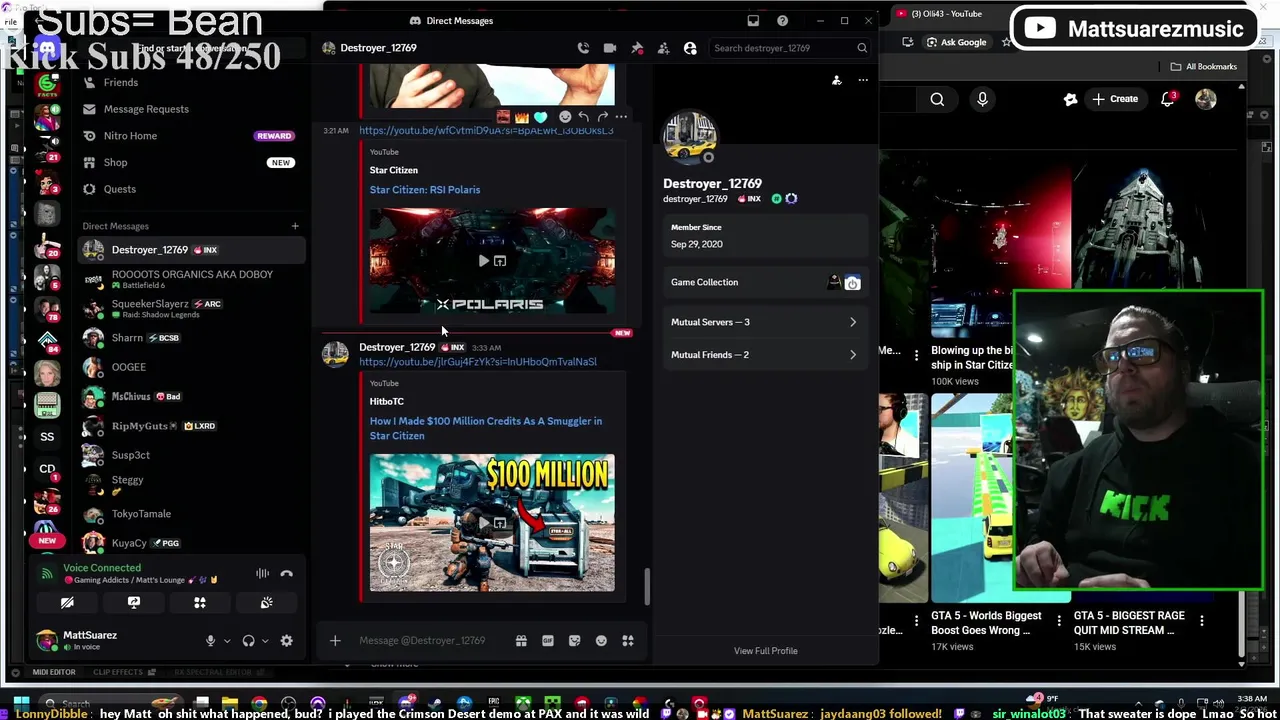Open the HitboTC channel link
Image resolution: width=1280 pixels, height=720 pixels.
(386, 402)
